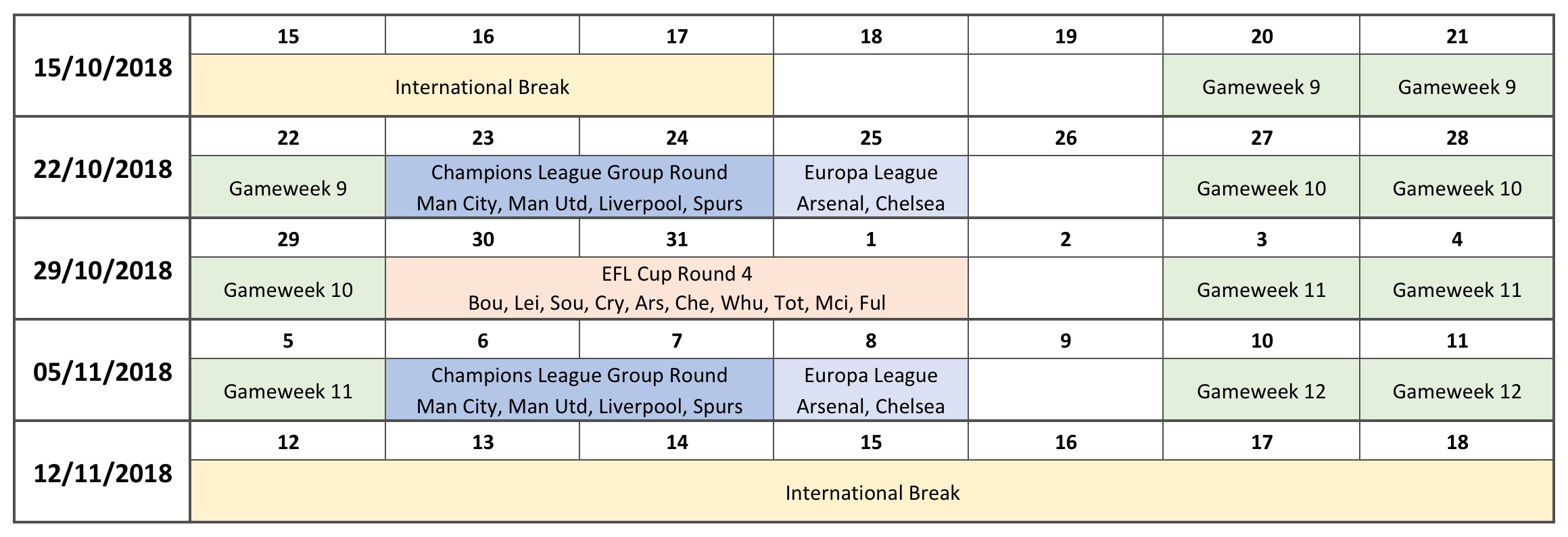Click the Europa League cell under day 8
Screen dimensions: 1568x537
tap(871, 390)
